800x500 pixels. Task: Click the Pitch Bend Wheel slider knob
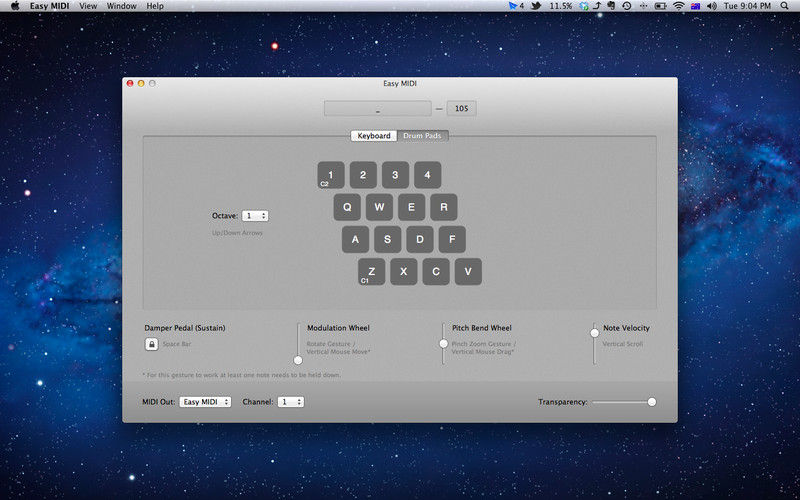tap(443, 344)
